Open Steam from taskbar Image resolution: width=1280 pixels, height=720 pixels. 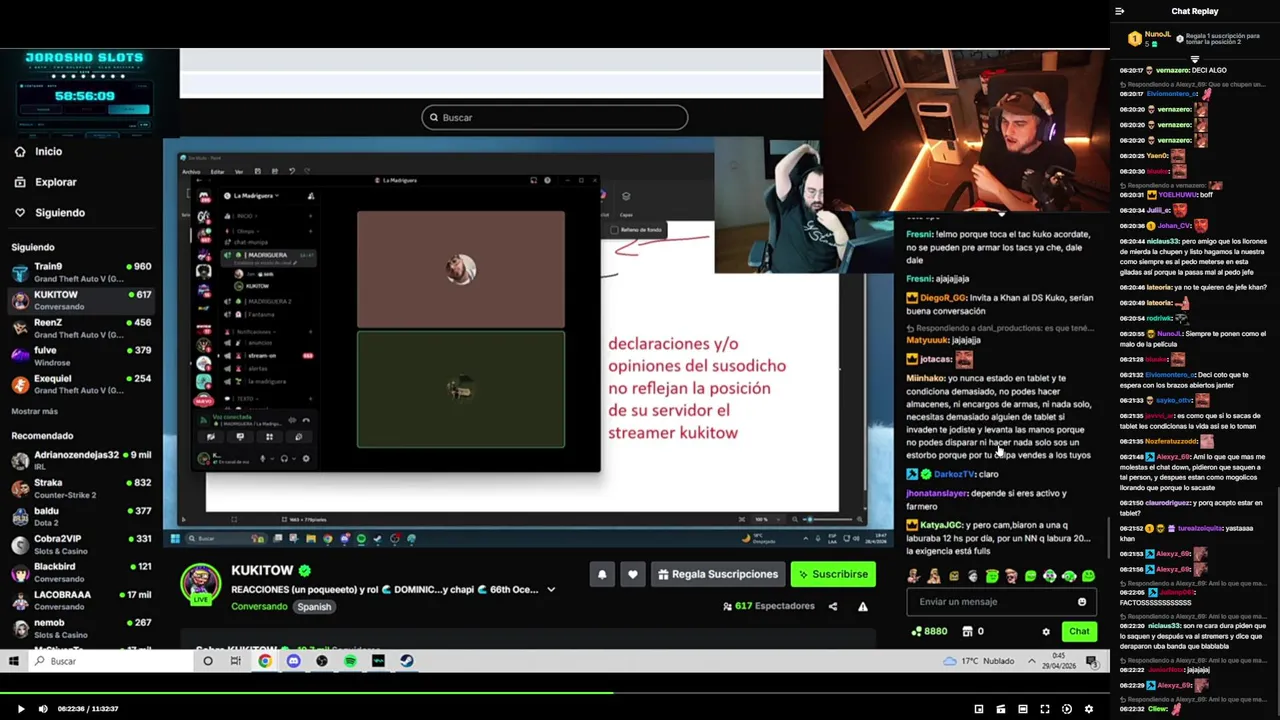(407, 661)
